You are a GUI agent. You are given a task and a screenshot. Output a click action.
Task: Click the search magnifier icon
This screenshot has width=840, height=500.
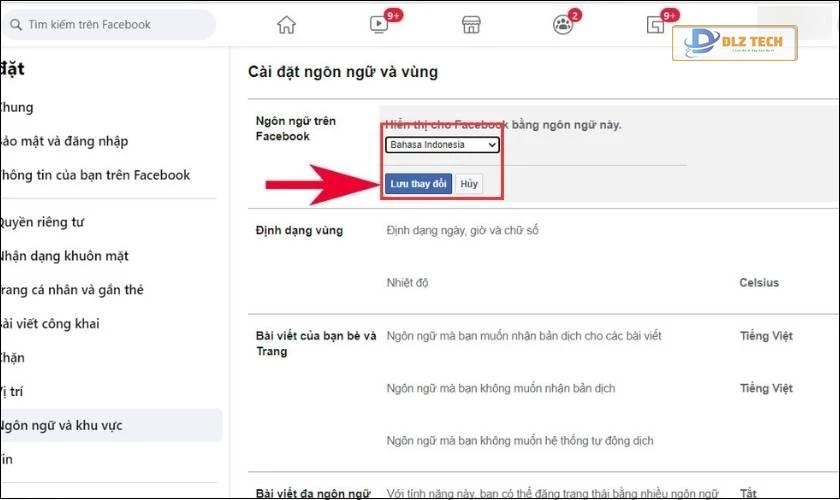[16, 25]
